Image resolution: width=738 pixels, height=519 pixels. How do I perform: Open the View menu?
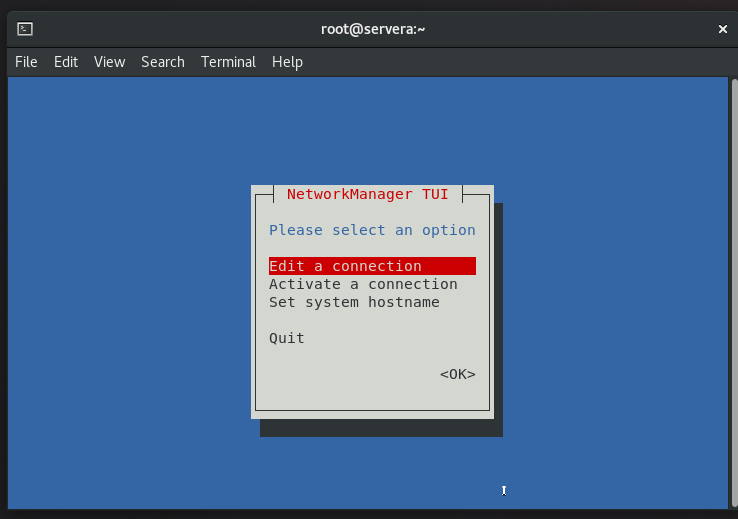point(109,62)
